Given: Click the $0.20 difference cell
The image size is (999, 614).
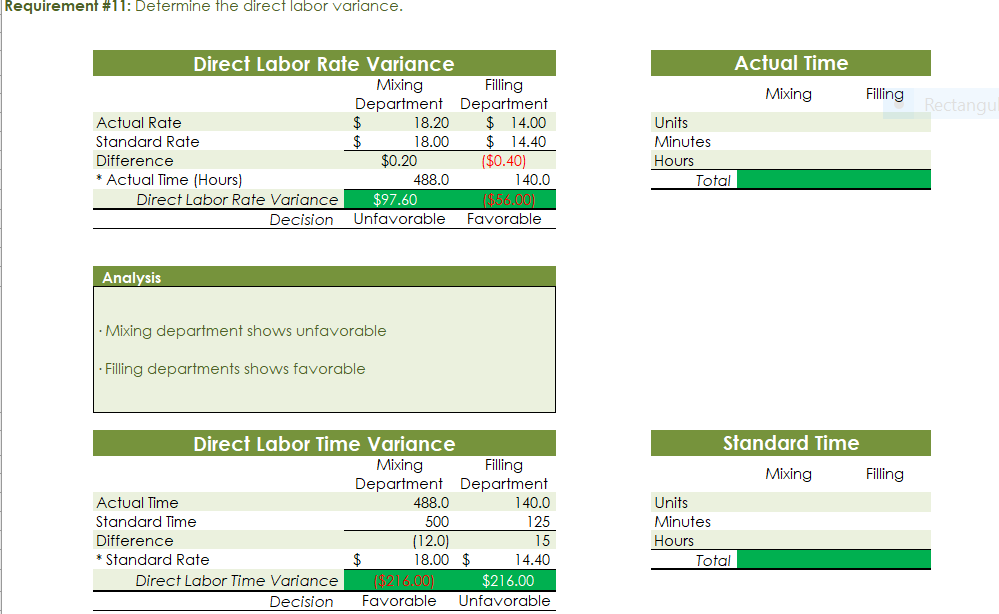Looking at the screenshot, I should (399, 161).
